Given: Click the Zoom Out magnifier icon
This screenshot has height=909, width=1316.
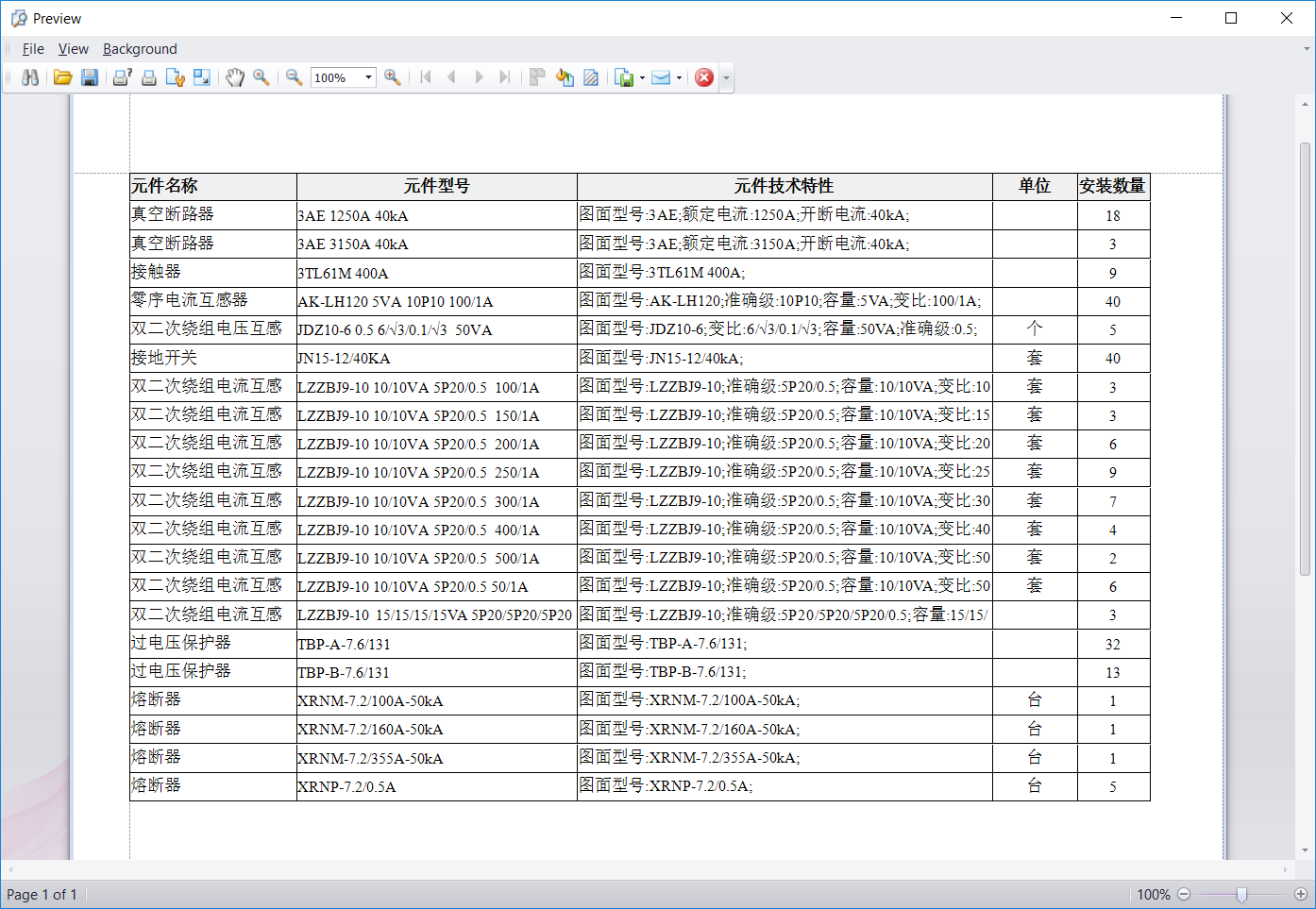Looking at the screenshot, I should pos(295,77).
